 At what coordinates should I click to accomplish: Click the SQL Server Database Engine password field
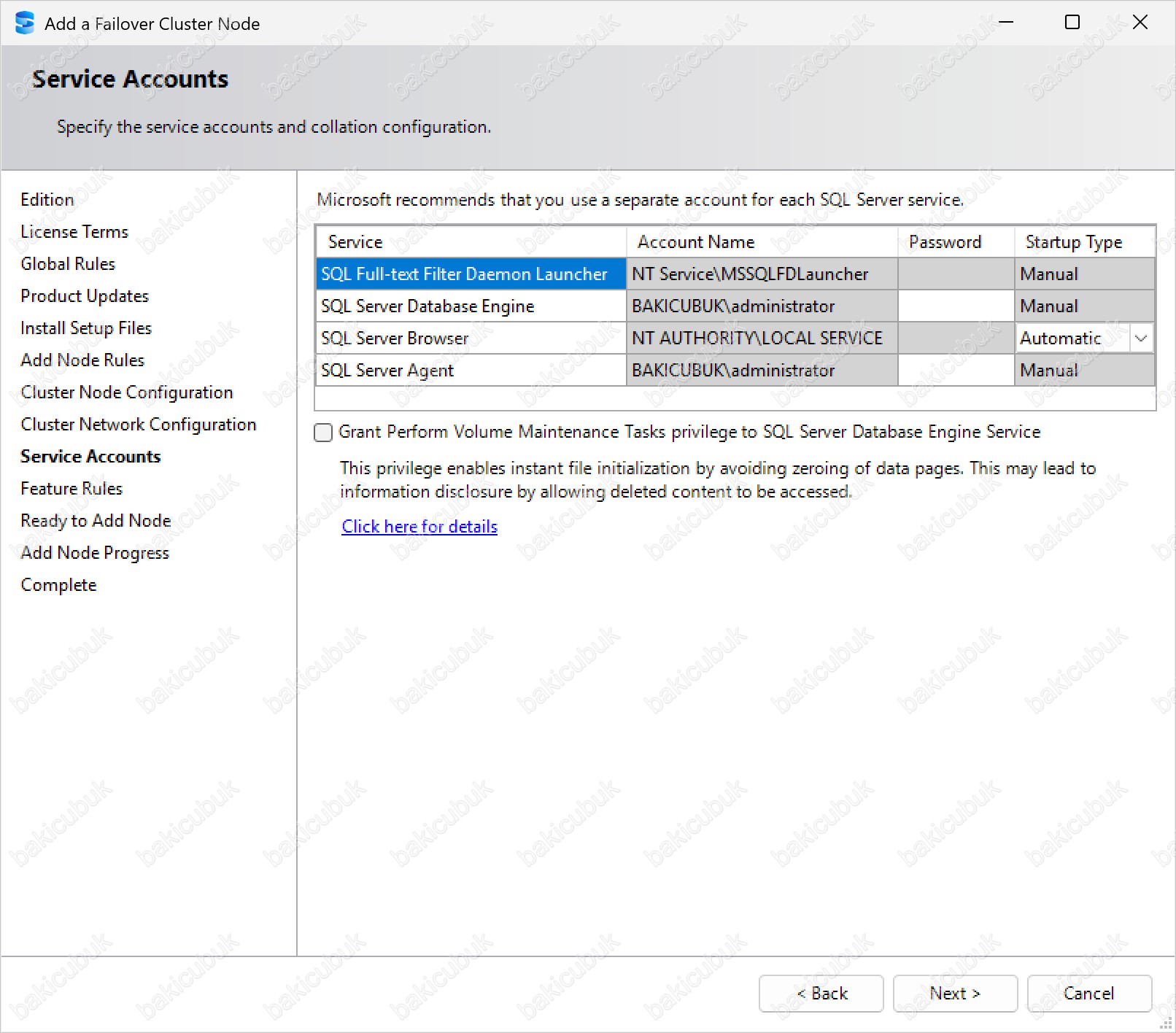pos(956,306)
